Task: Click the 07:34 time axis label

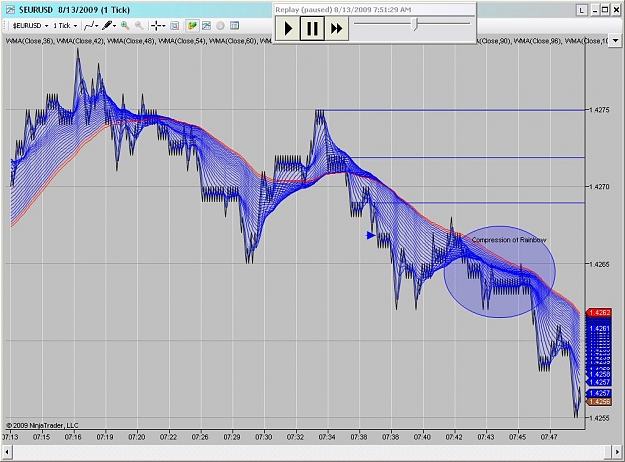Action: pyautogui.click(x=327, y=437)
